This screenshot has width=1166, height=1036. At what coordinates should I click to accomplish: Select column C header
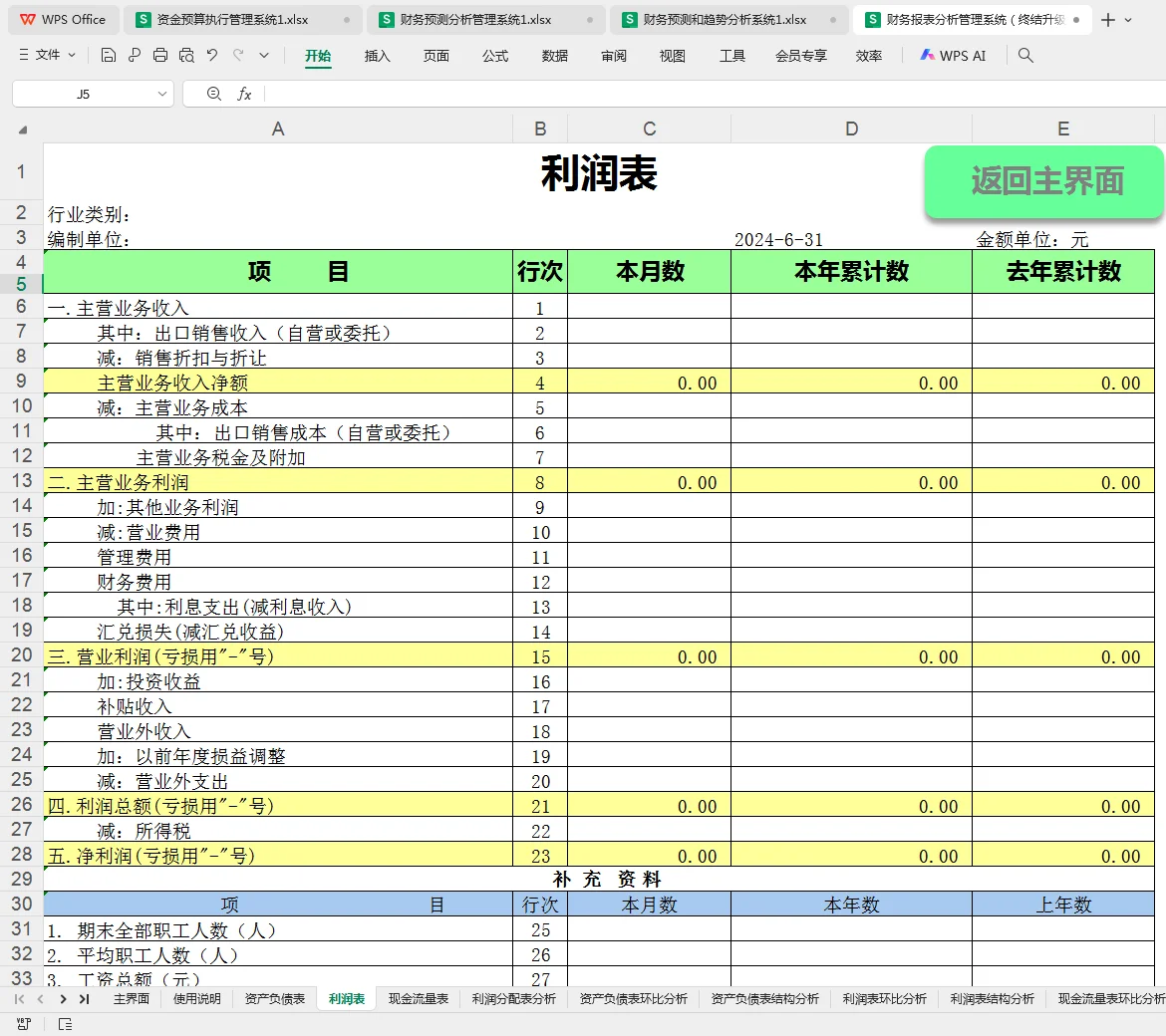click(x=649, y=129)
